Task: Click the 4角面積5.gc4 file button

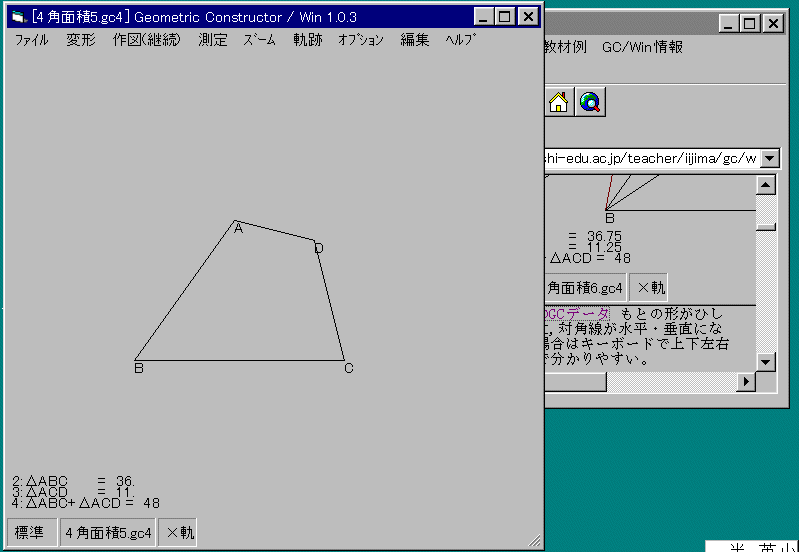Action: [x=108, y=533]
